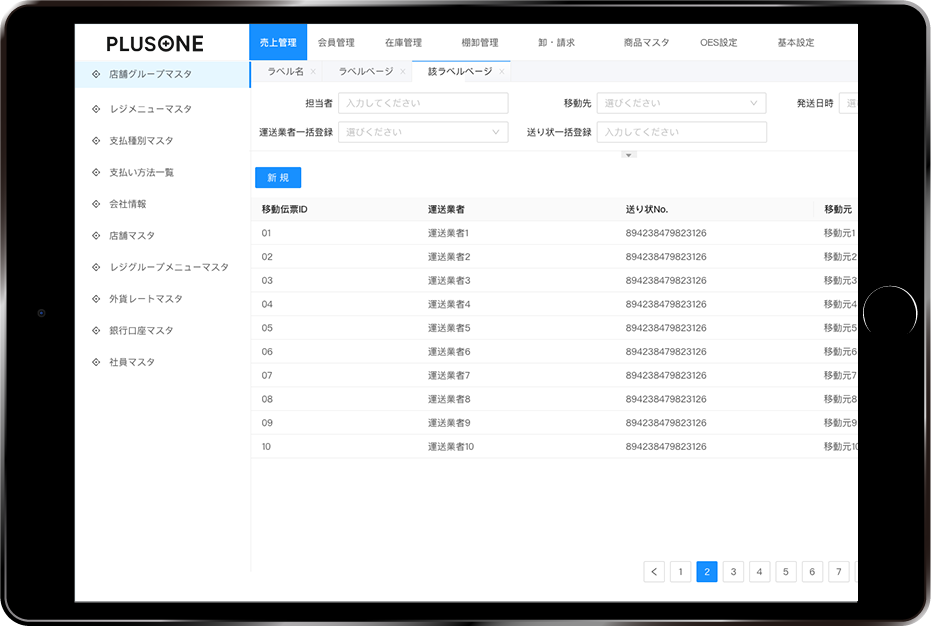The height and width of the screenshot is (626, 931).
Task: Go to page 5 in pagination
Action: pyautogui.click(x=786, y=572)
